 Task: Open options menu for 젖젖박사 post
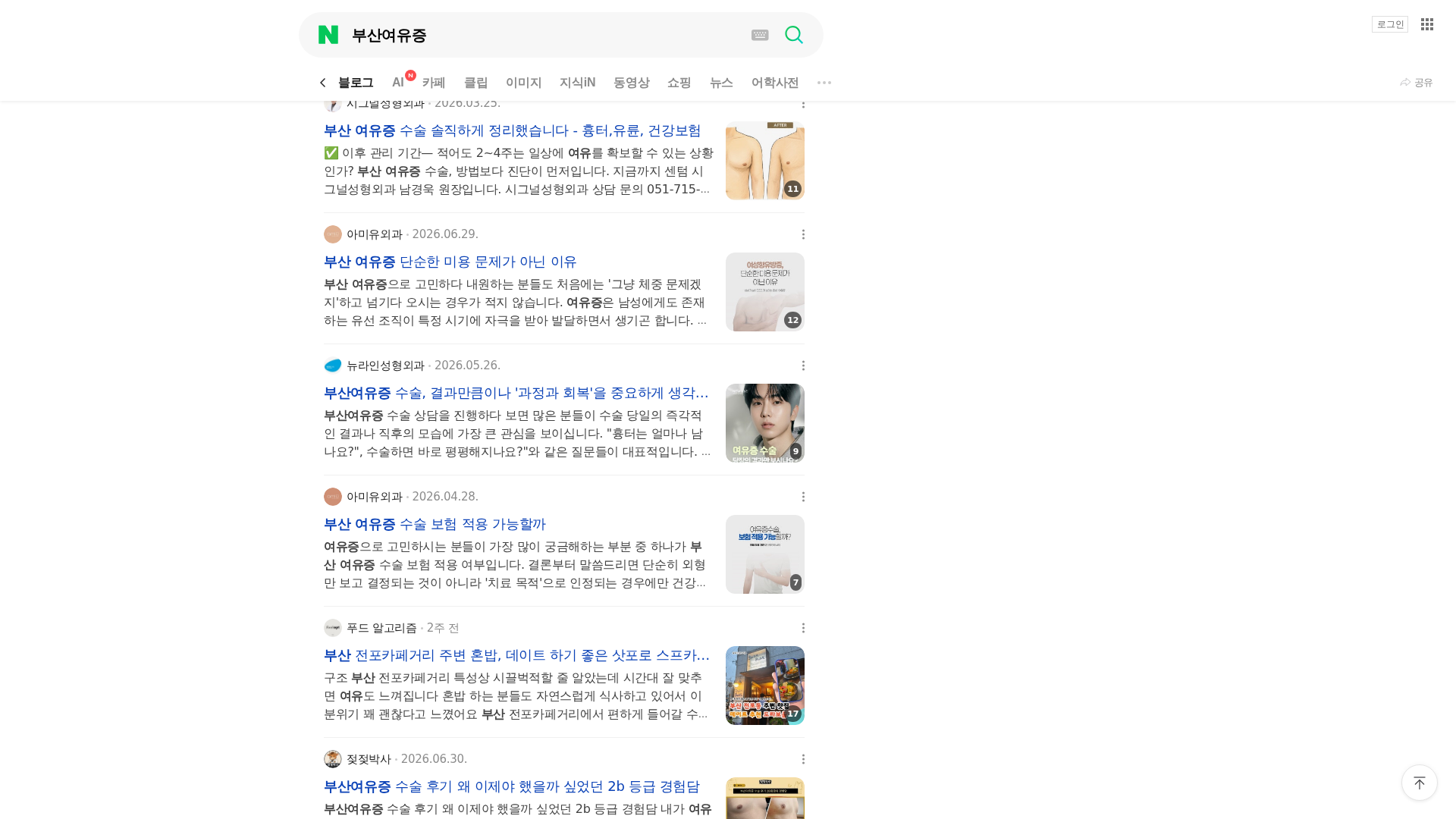pyautogui.click(x=803, y=759)
